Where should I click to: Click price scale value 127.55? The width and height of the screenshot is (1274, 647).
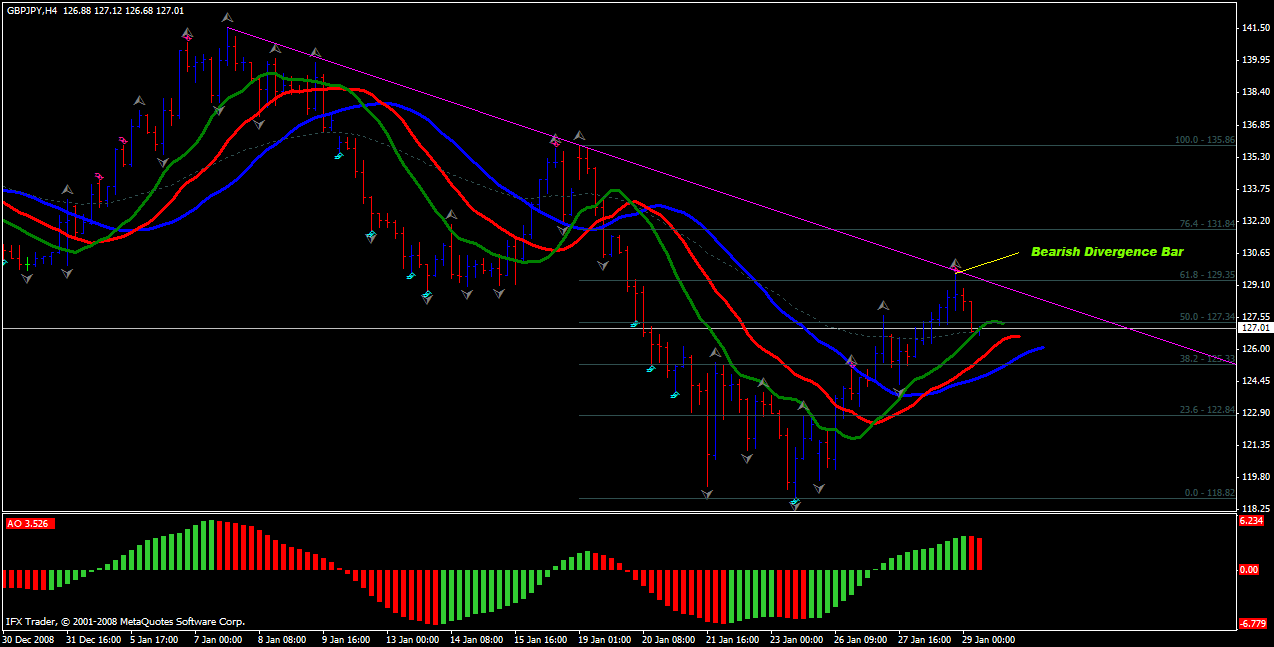1255,317
